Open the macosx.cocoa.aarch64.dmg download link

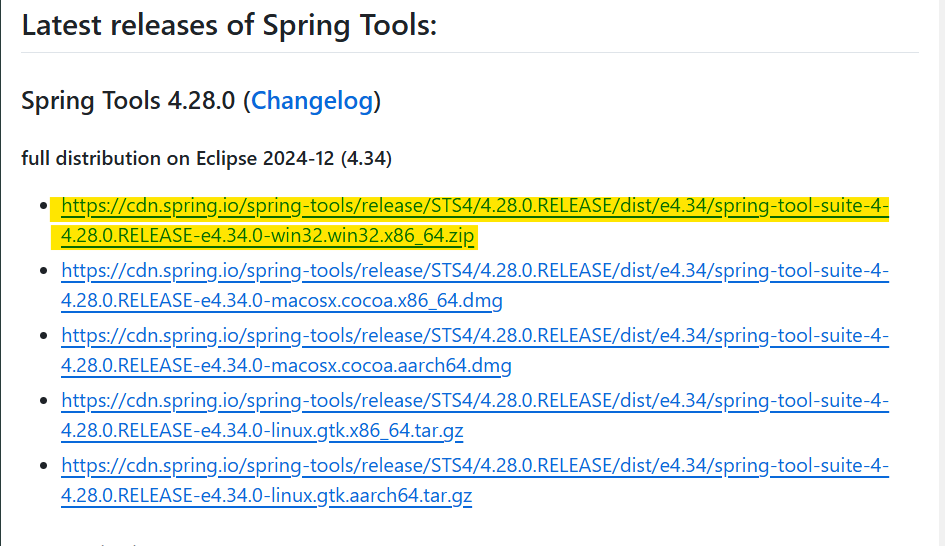point(475,351)
